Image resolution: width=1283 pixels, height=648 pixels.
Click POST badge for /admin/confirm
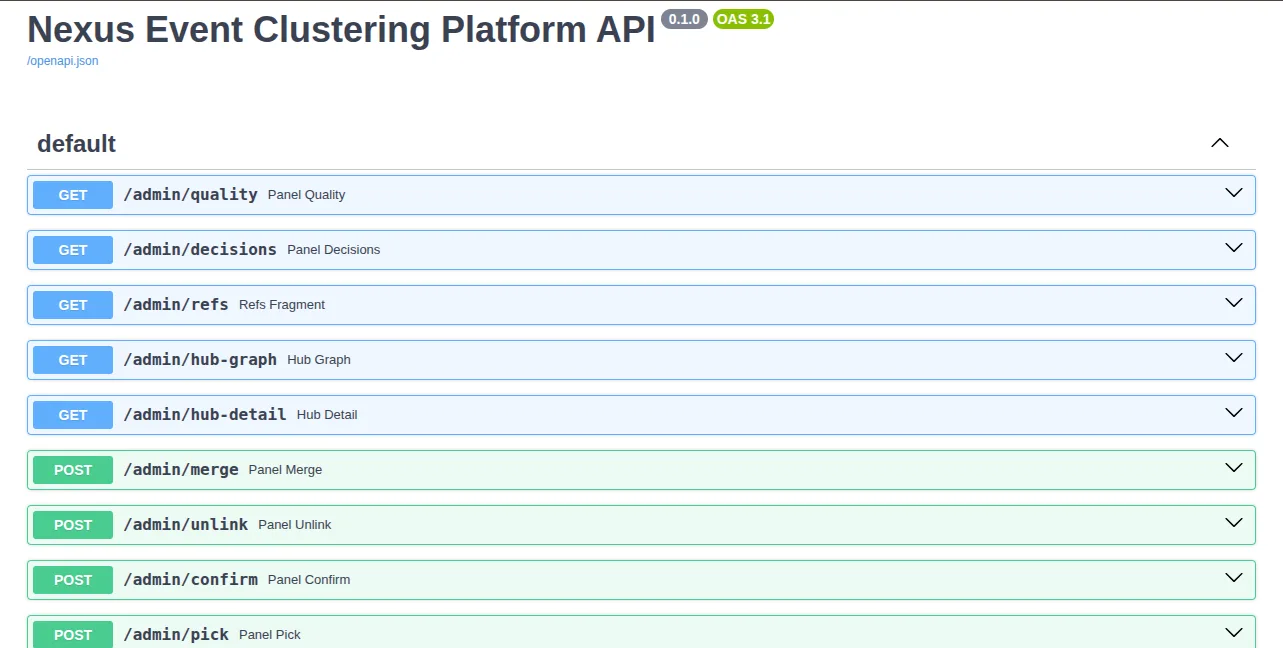pos(73,580)
